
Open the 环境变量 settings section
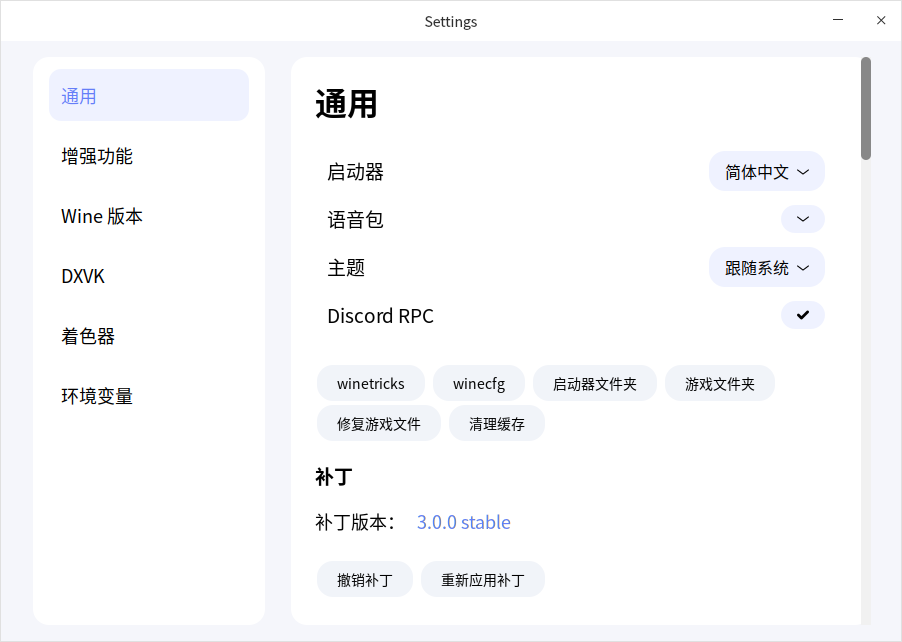point(95,395)
